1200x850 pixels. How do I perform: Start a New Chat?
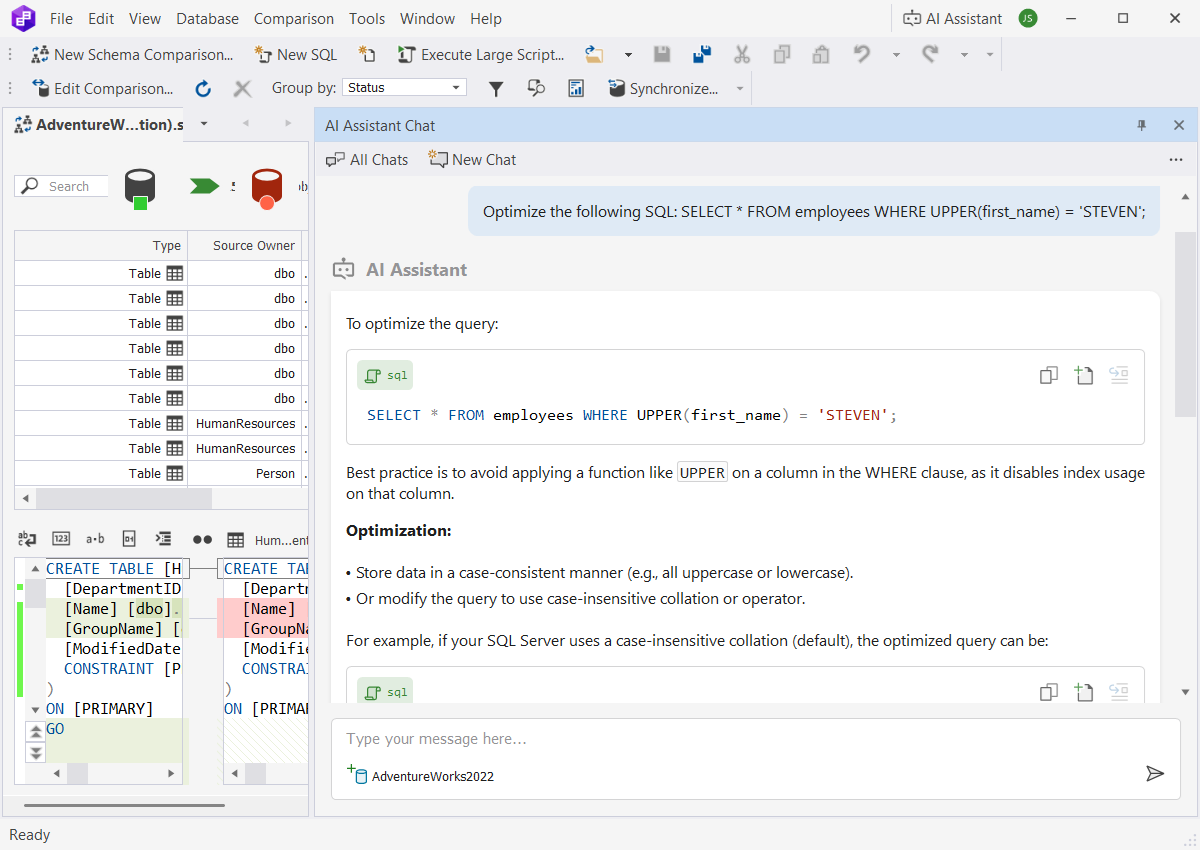pyautogui.click(x=472, y=159)
